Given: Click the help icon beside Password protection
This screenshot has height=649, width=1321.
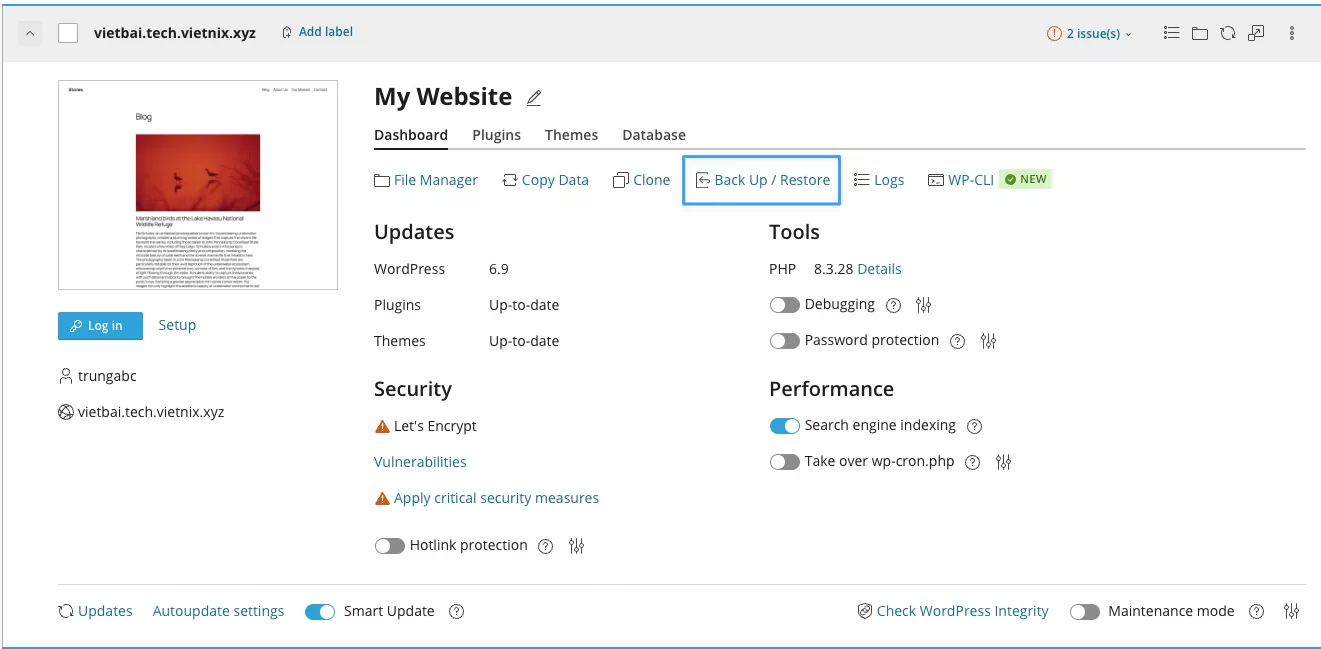Looking at the screenshot, I should click(957, 341).
